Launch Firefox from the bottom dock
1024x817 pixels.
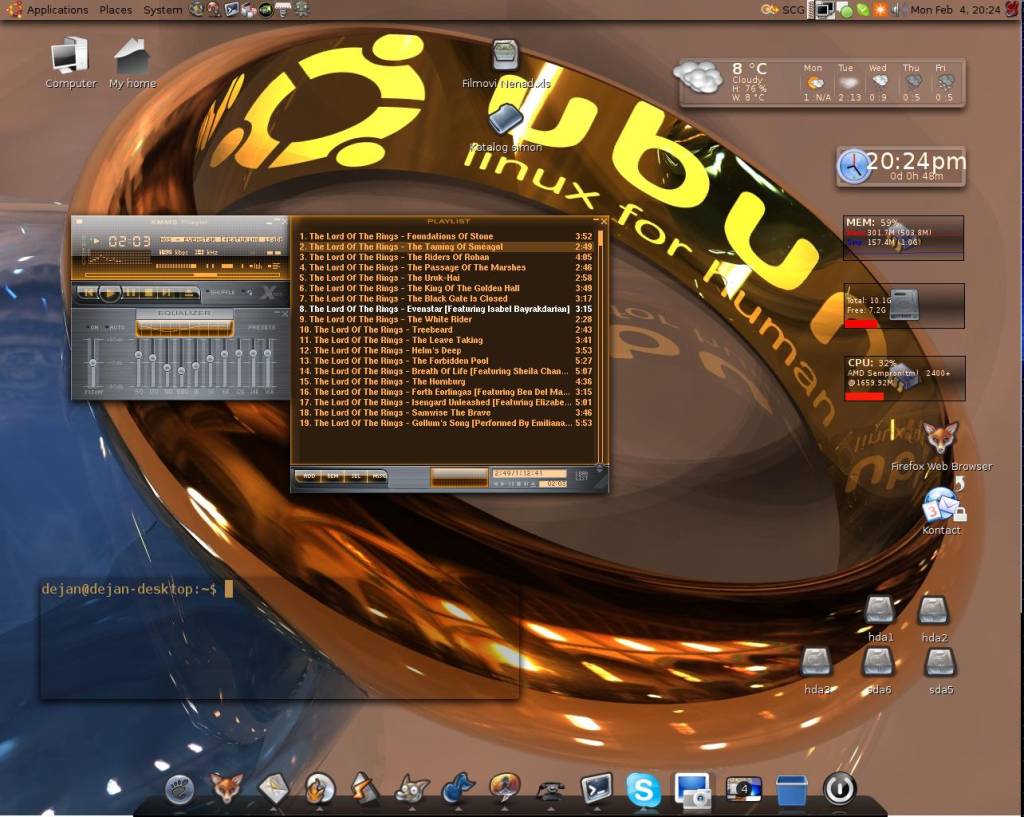click(227, 788)
